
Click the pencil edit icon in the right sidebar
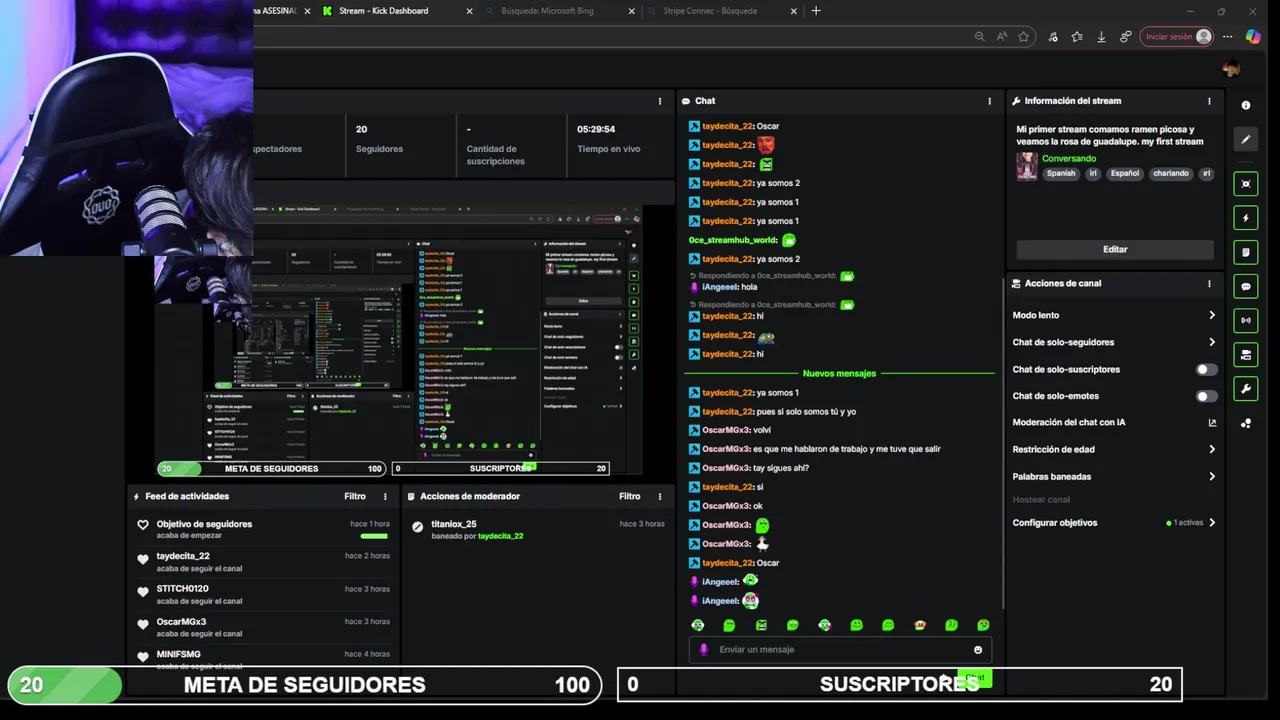pos(1246,139)
